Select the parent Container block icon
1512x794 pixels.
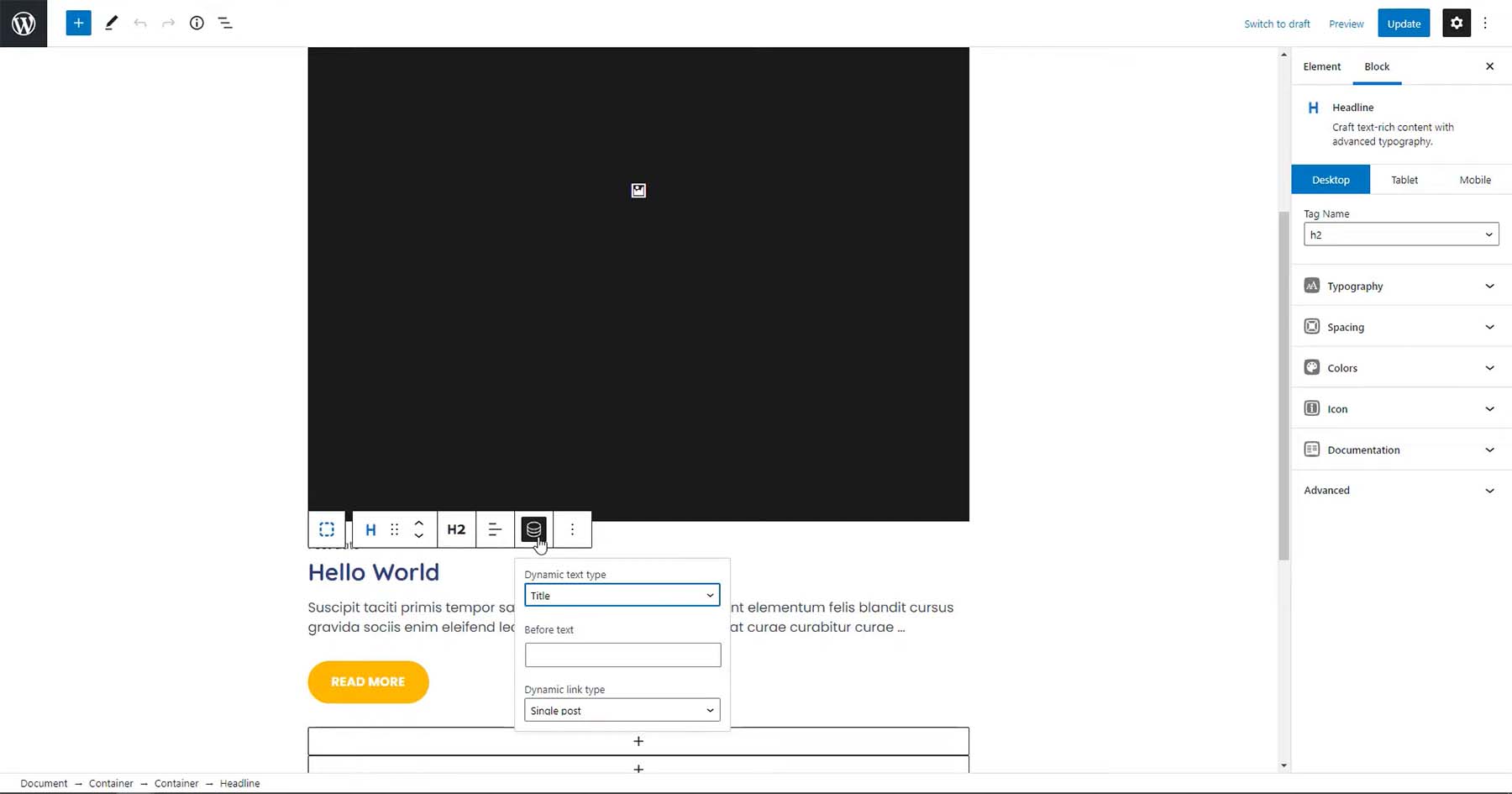[x=327, y=529]
